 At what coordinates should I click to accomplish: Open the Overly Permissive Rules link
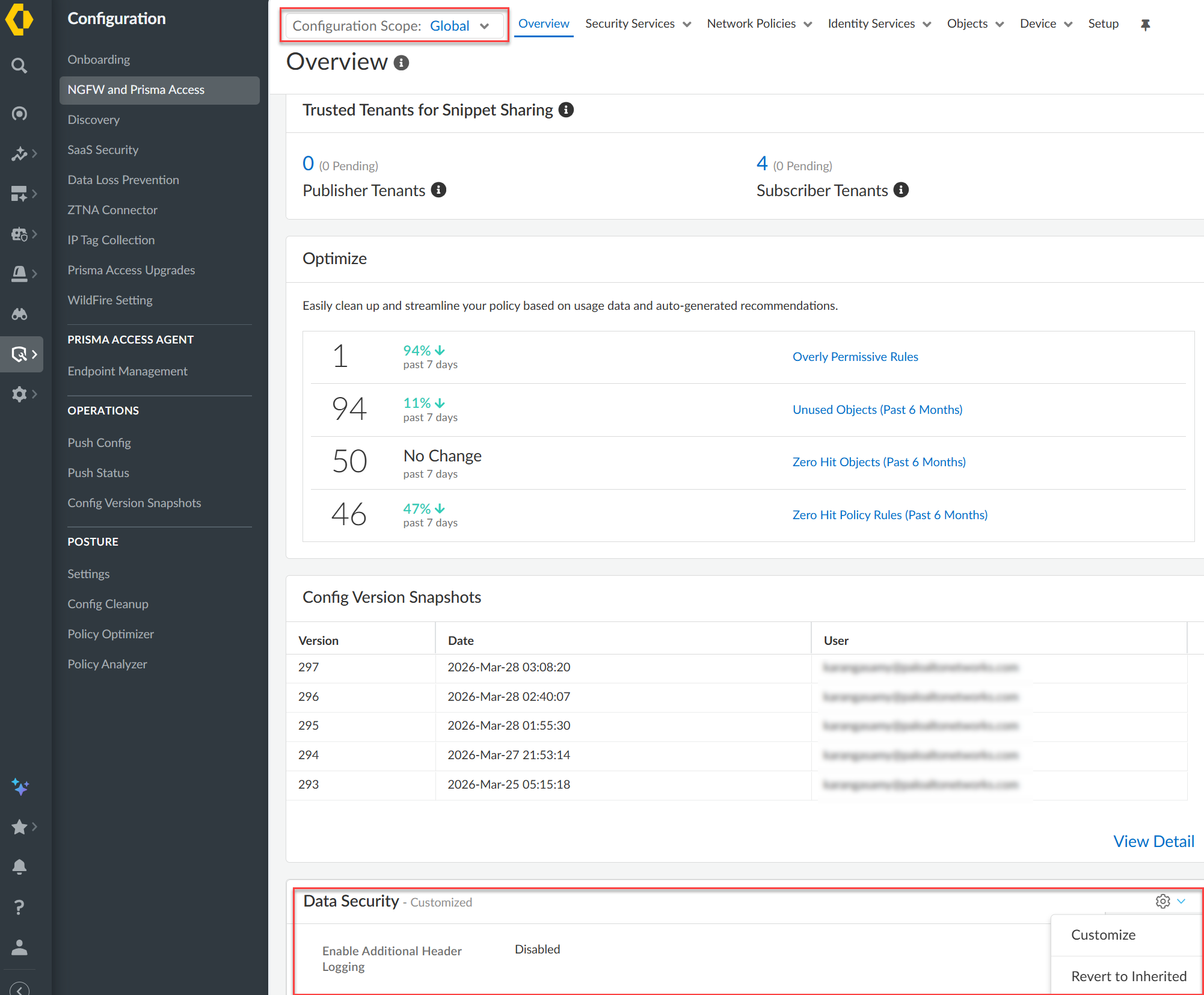tap(855, 357)
